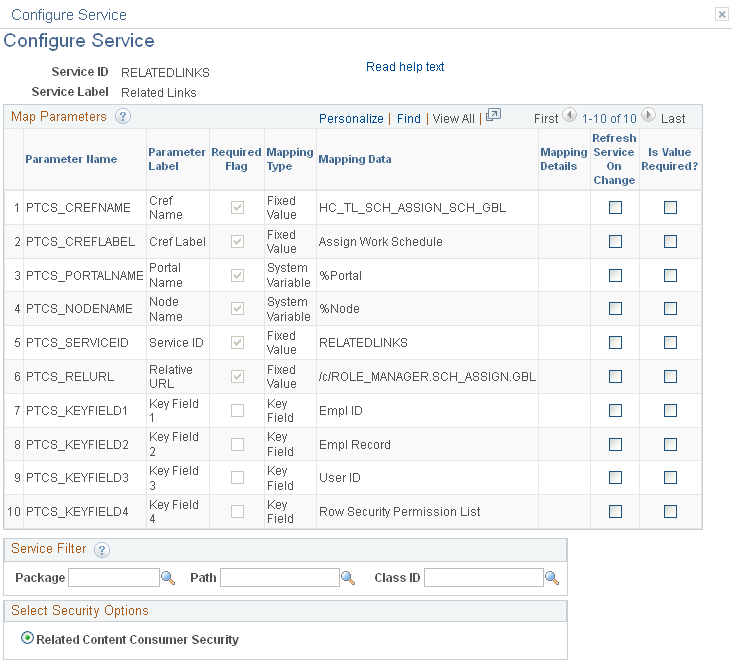Toggle Refresh Service On Change for PTCS_CREFLABEL
732x665 pixels.
(615, 241)
